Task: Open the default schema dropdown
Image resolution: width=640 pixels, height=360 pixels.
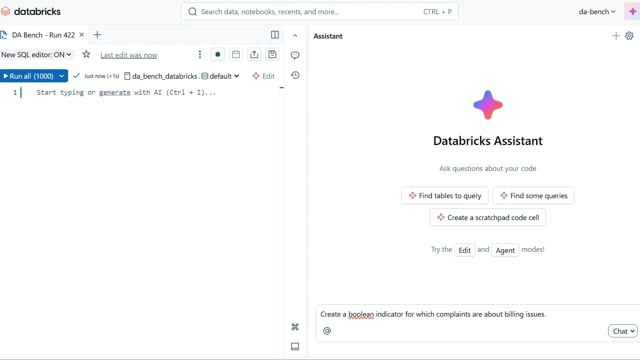Action: coord(220,76)
